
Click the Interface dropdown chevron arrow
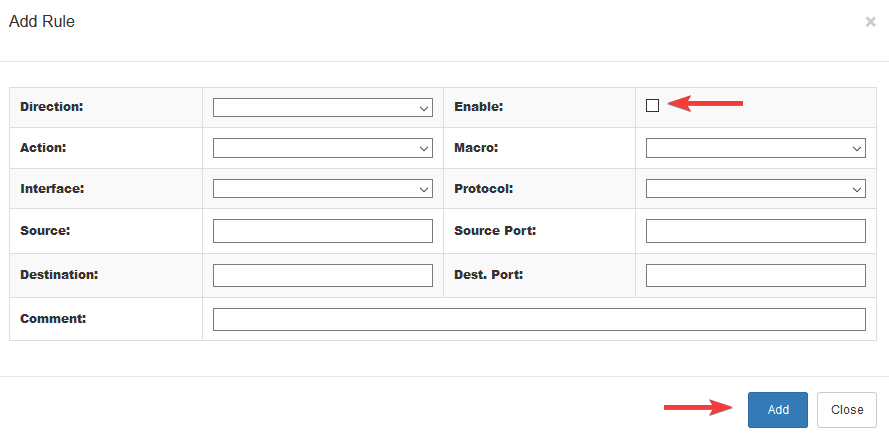(424, 189)
